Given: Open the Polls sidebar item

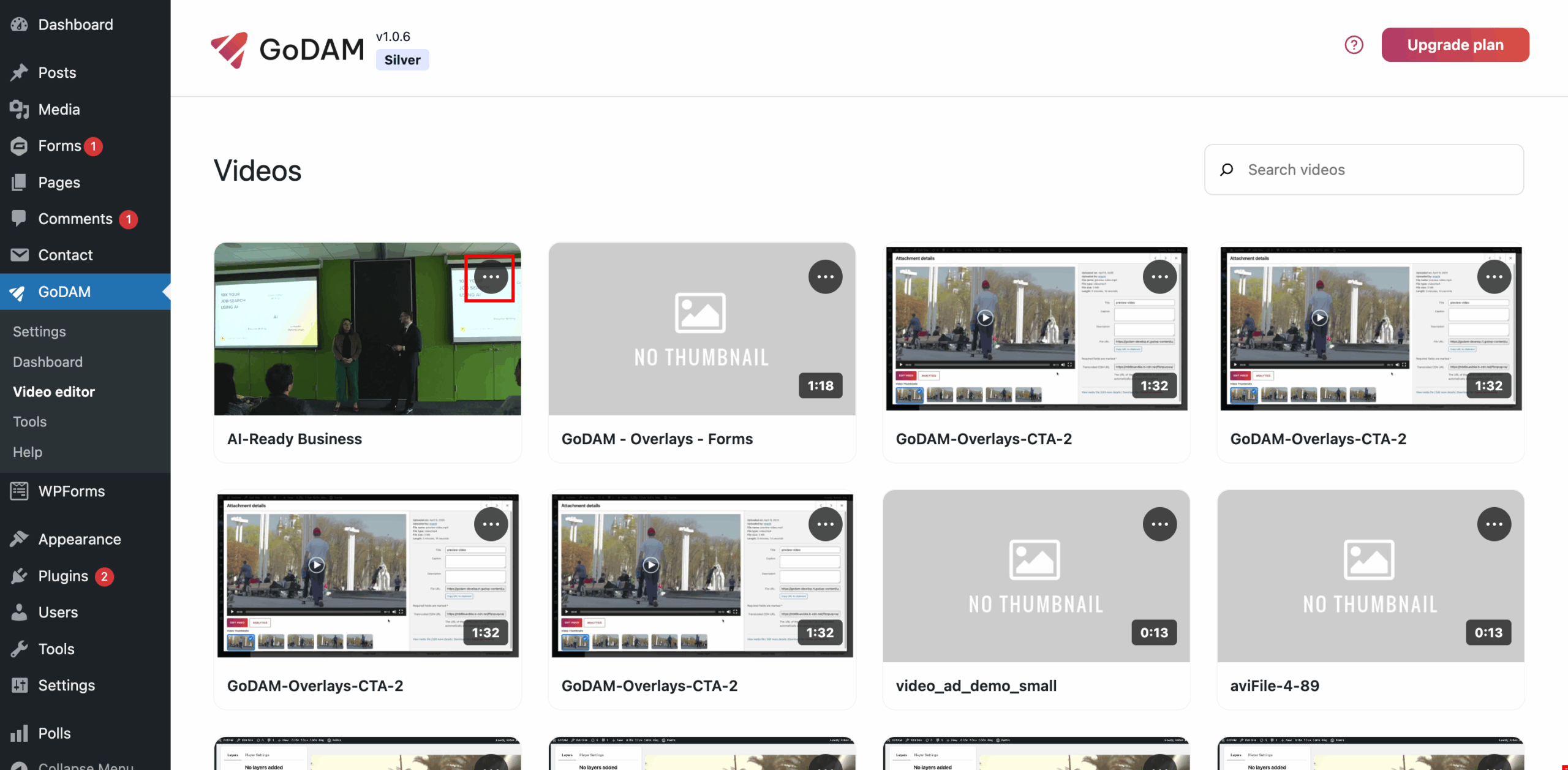Looking at the screenshot, I should (x=55, y=733).
